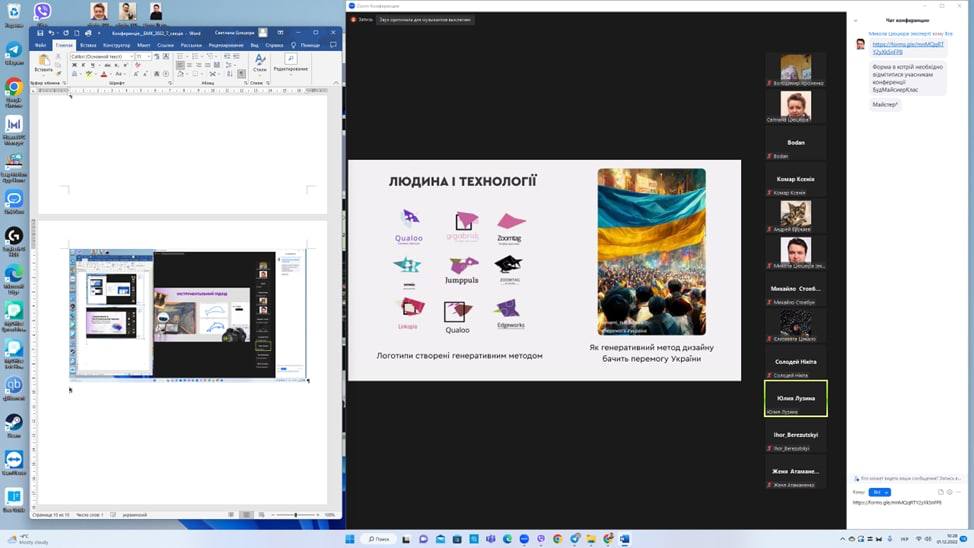Open the qBittorrent desktop shortcut
This screenshot has height=548, width=974.
click(14, 388)
